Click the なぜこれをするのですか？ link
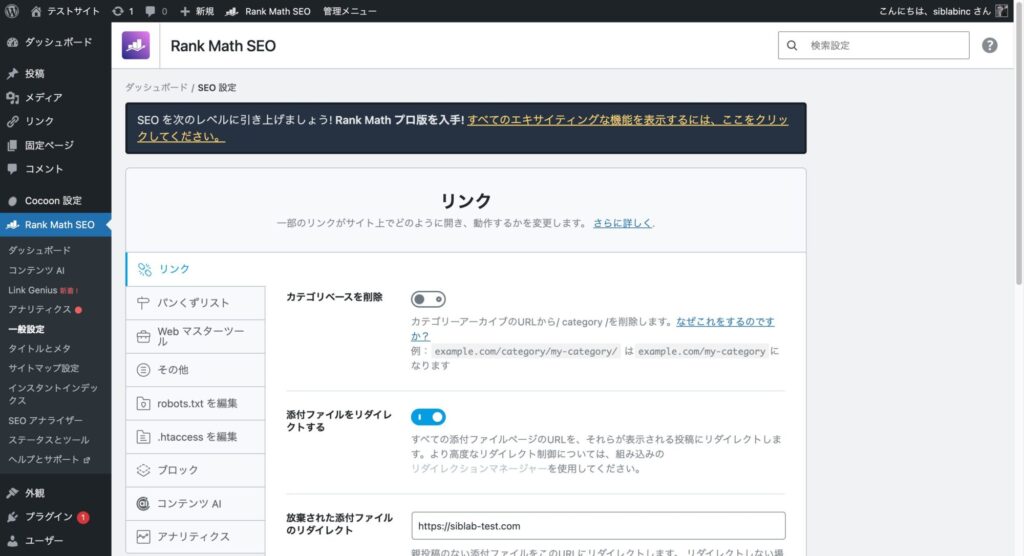The width and height of the screenshot is (1024, 556). (592, 329)
